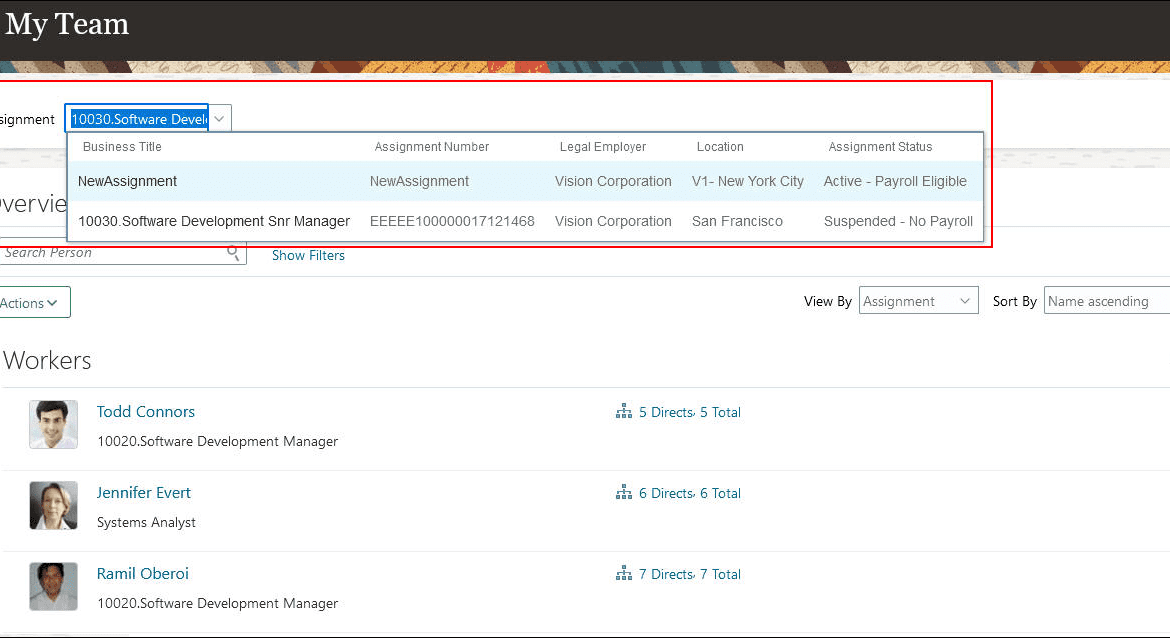
Task: Click the 6 Total link for Jennifer Evert
Action: [720, 492]
